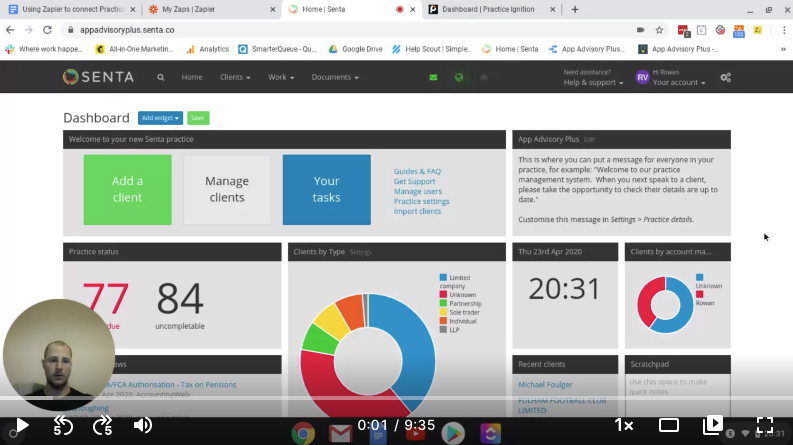This screenshot has height=445, width=793.
Task: Open the Practice settings link
Action: (x=421, y=201)
